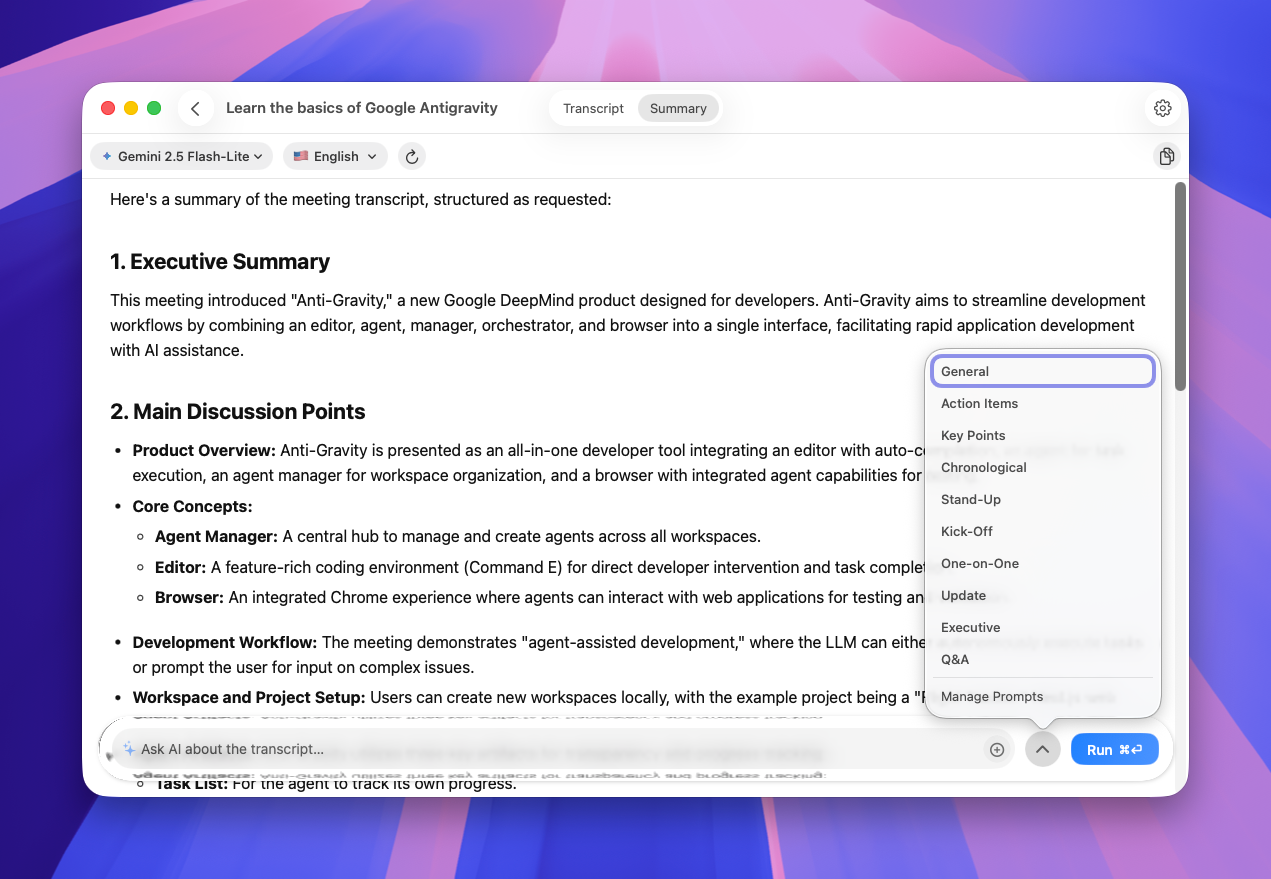Select the Stand-Up prompt option
The width and height of the screenshot is (1271, 879).
click(x=970, y=500)
